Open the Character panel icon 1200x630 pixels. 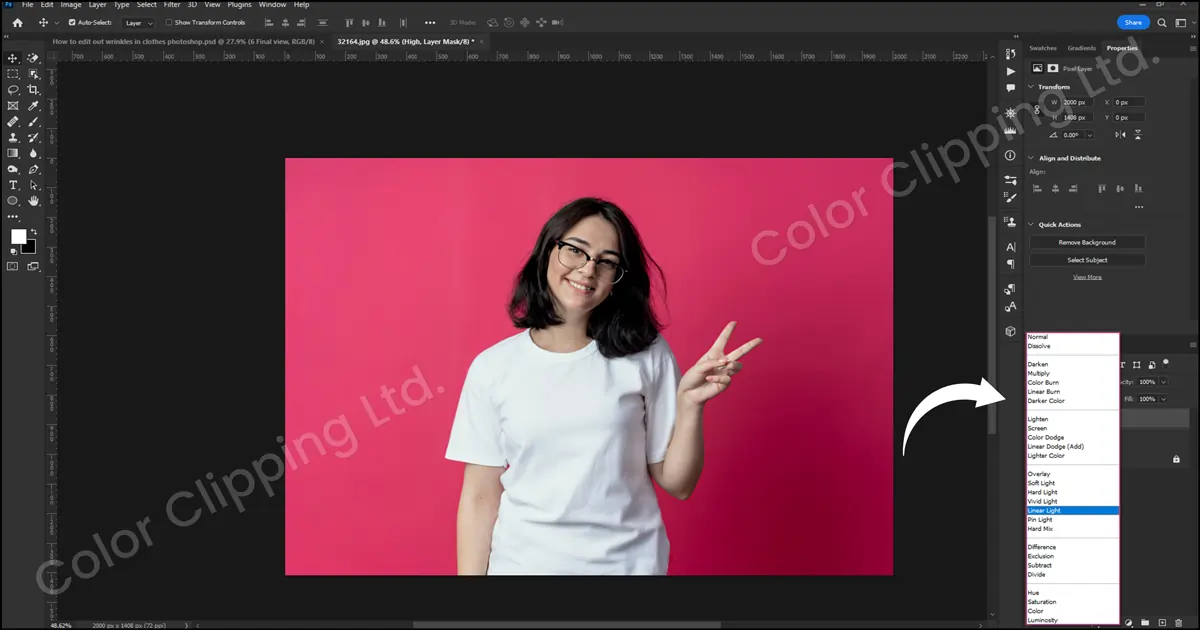tap(1010, 247)
